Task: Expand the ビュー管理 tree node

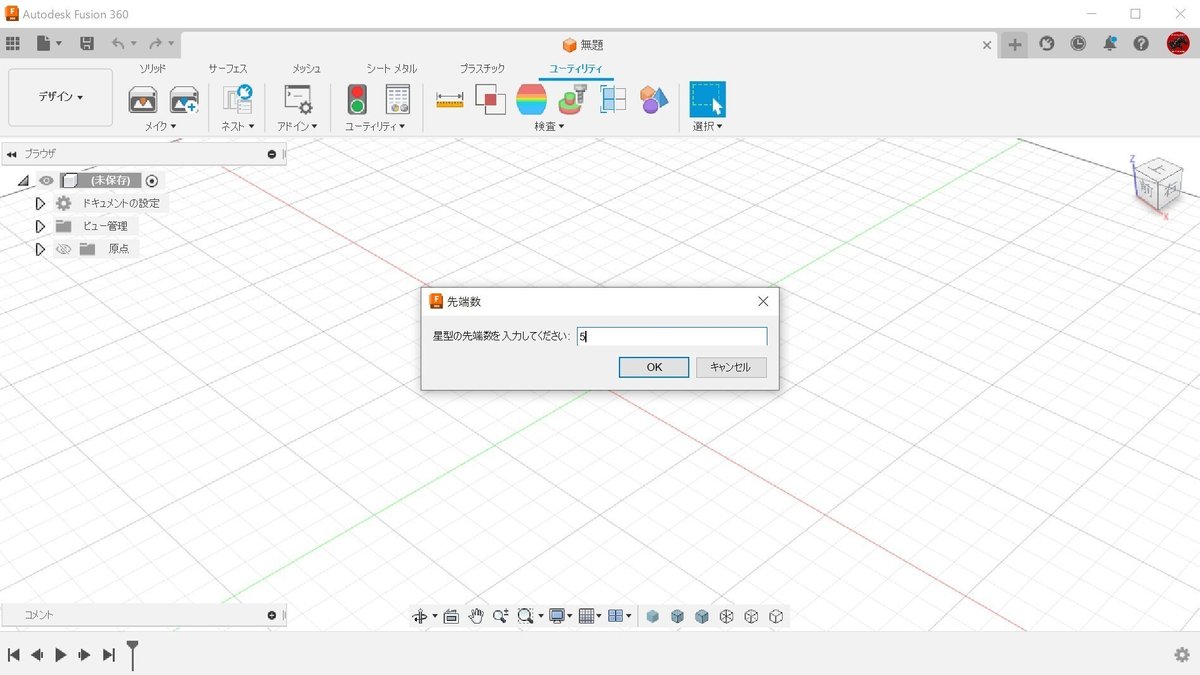Action: pyautogui.click(x=40, y=226)
